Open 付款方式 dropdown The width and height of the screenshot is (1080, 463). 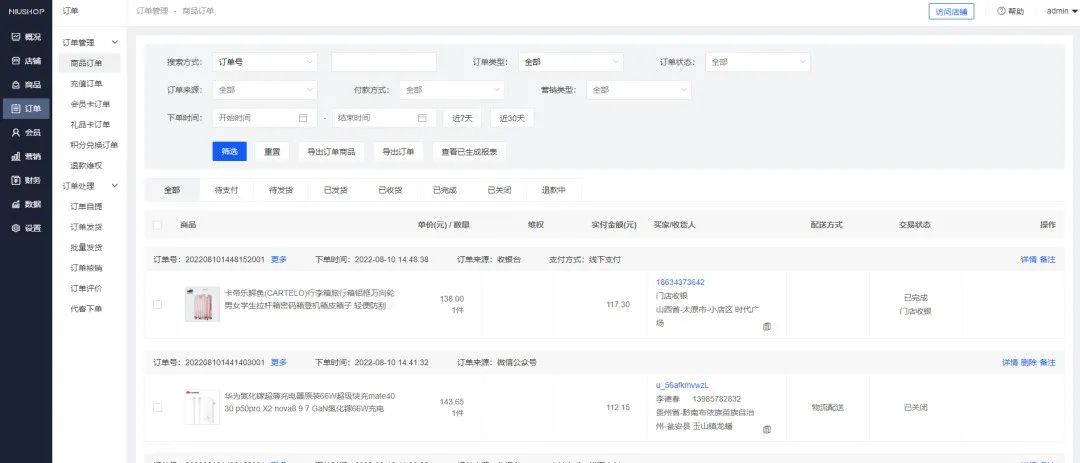coord(452,90)
